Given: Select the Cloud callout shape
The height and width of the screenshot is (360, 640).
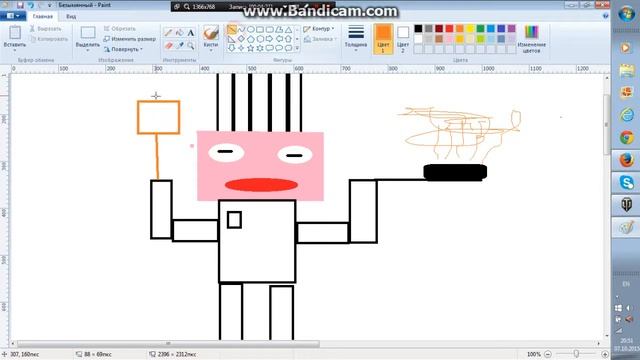Looking at the screenshot, I should [288, 48].
